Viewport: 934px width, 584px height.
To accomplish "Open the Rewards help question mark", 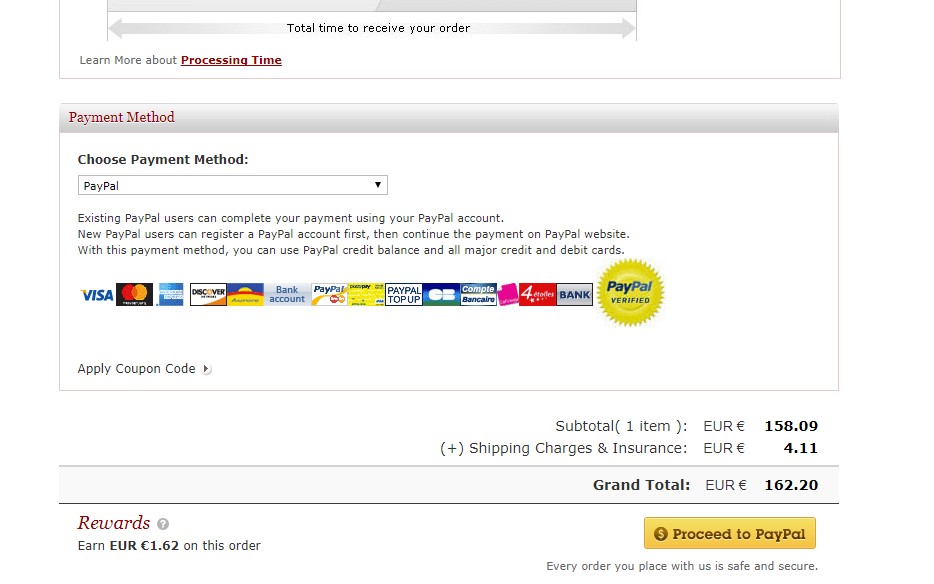I will coord(163,524).
